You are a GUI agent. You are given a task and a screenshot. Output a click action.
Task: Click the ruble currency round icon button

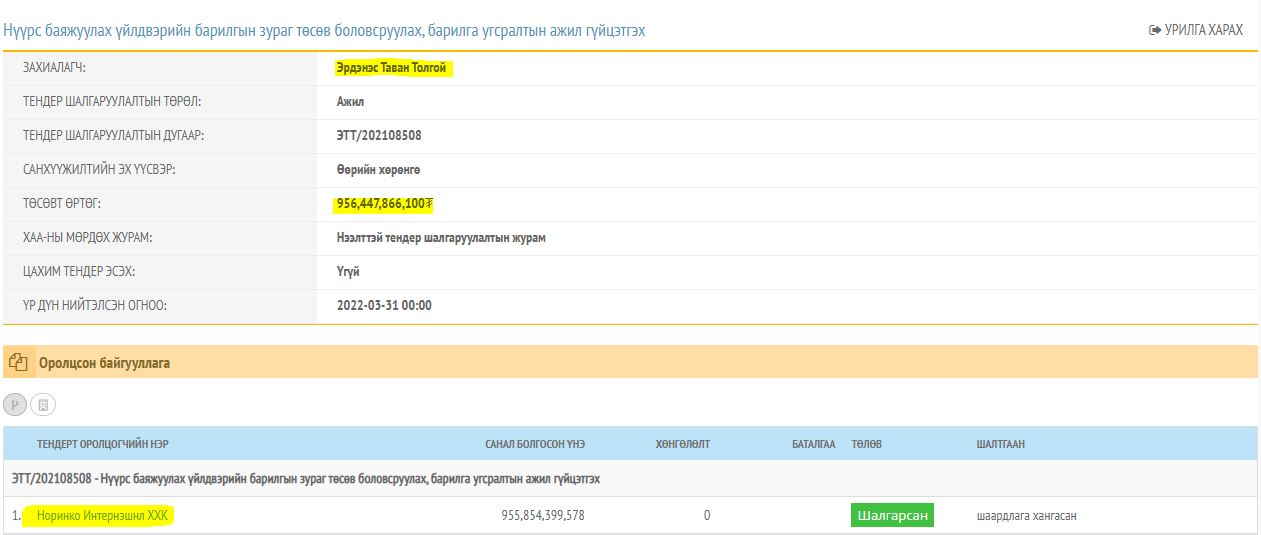point(16,405)
